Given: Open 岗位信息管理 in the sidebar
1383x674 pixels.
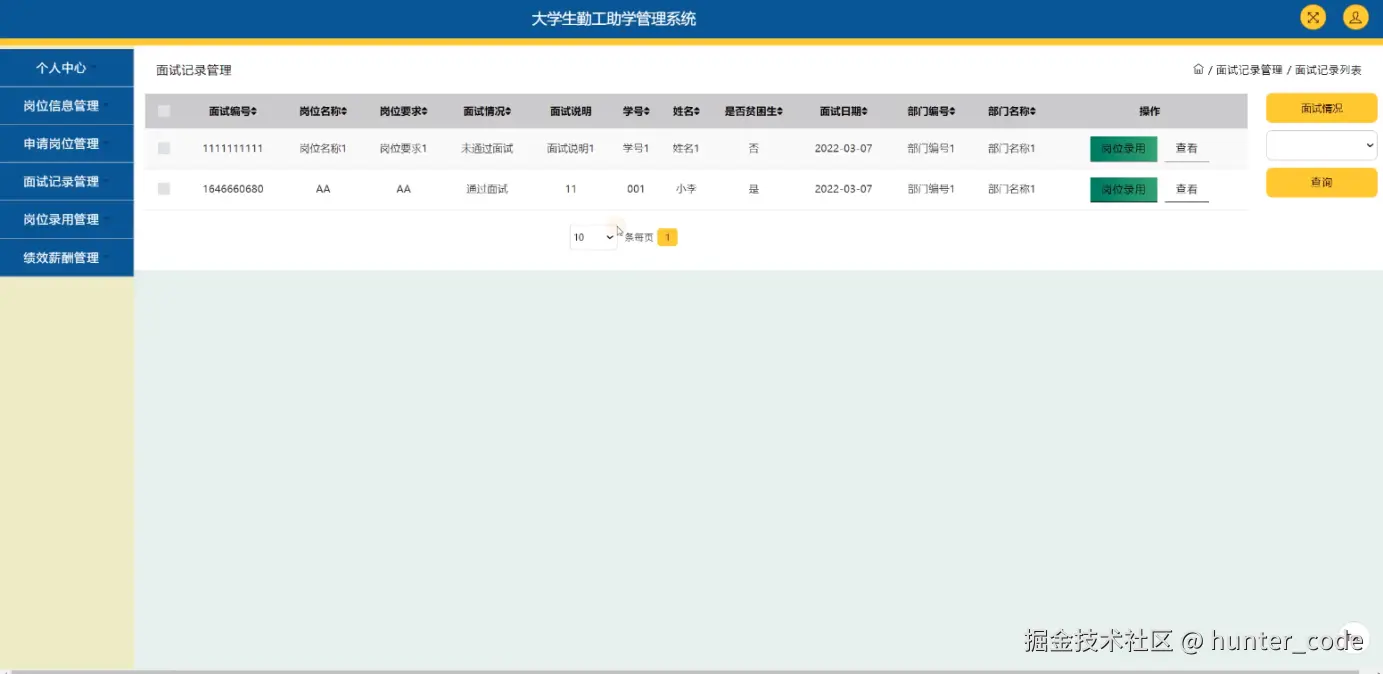Looking at the screenshot, I should tap(66, 106).
